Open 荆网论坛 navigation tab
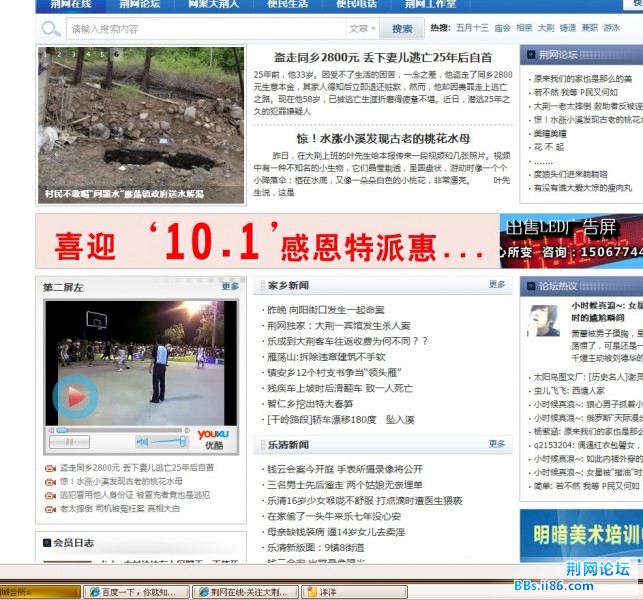Viewport: 643px width, 600px height. point(140,4)
